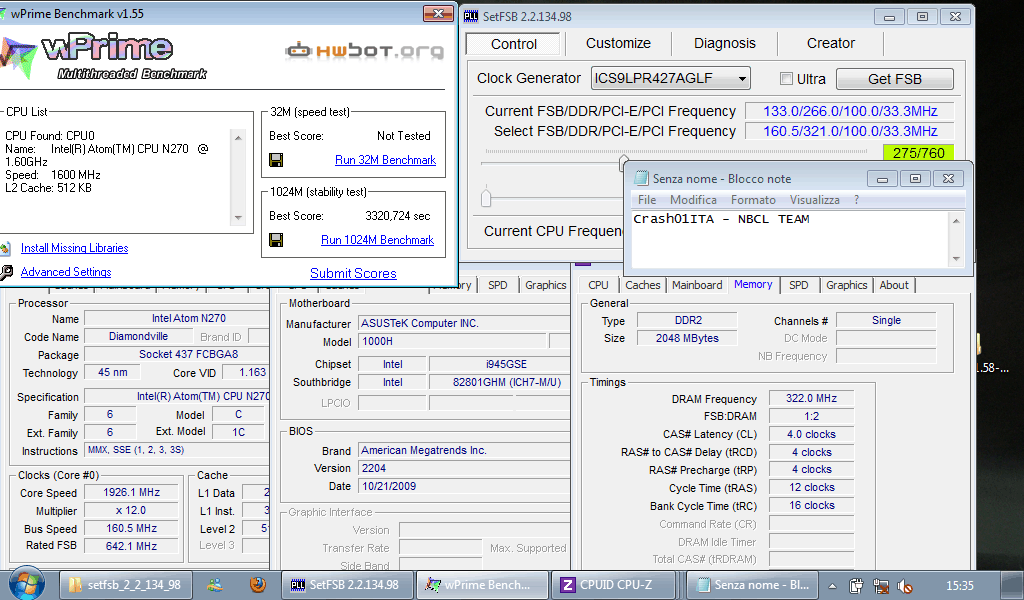Screen dimensions: 1024x600
Task: Click the hwbot.org logo in wPrime
Action: (x=364, y=50)
